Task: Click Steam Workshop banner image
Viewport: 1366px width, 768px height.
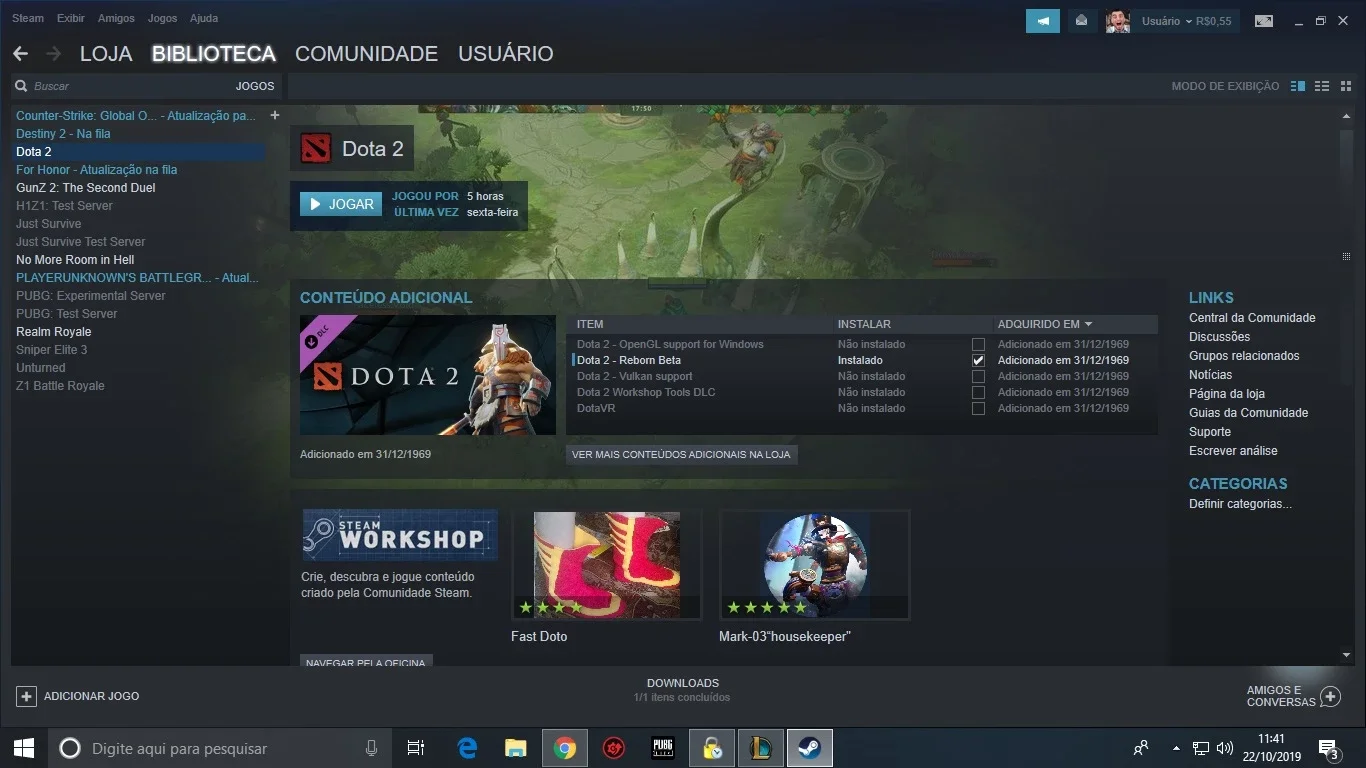Action: [400, 535]
